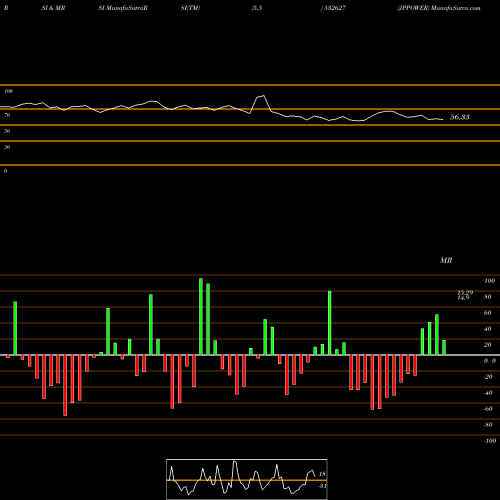Image resolution: width=500 pixels, height=500 pixels.
Task: Click the 80 label on MR axis
Action: click(488, 297)
